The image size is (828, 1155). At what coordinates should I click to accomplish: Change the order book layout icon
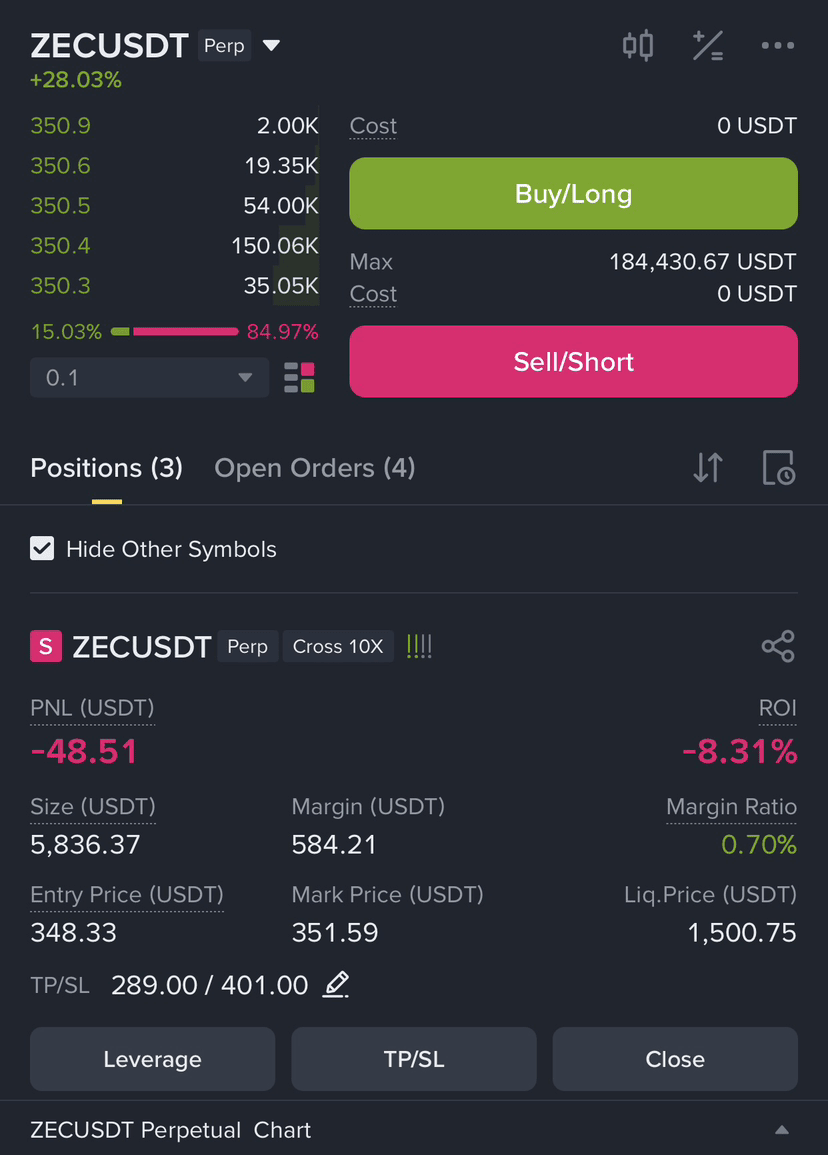(299, 378)
